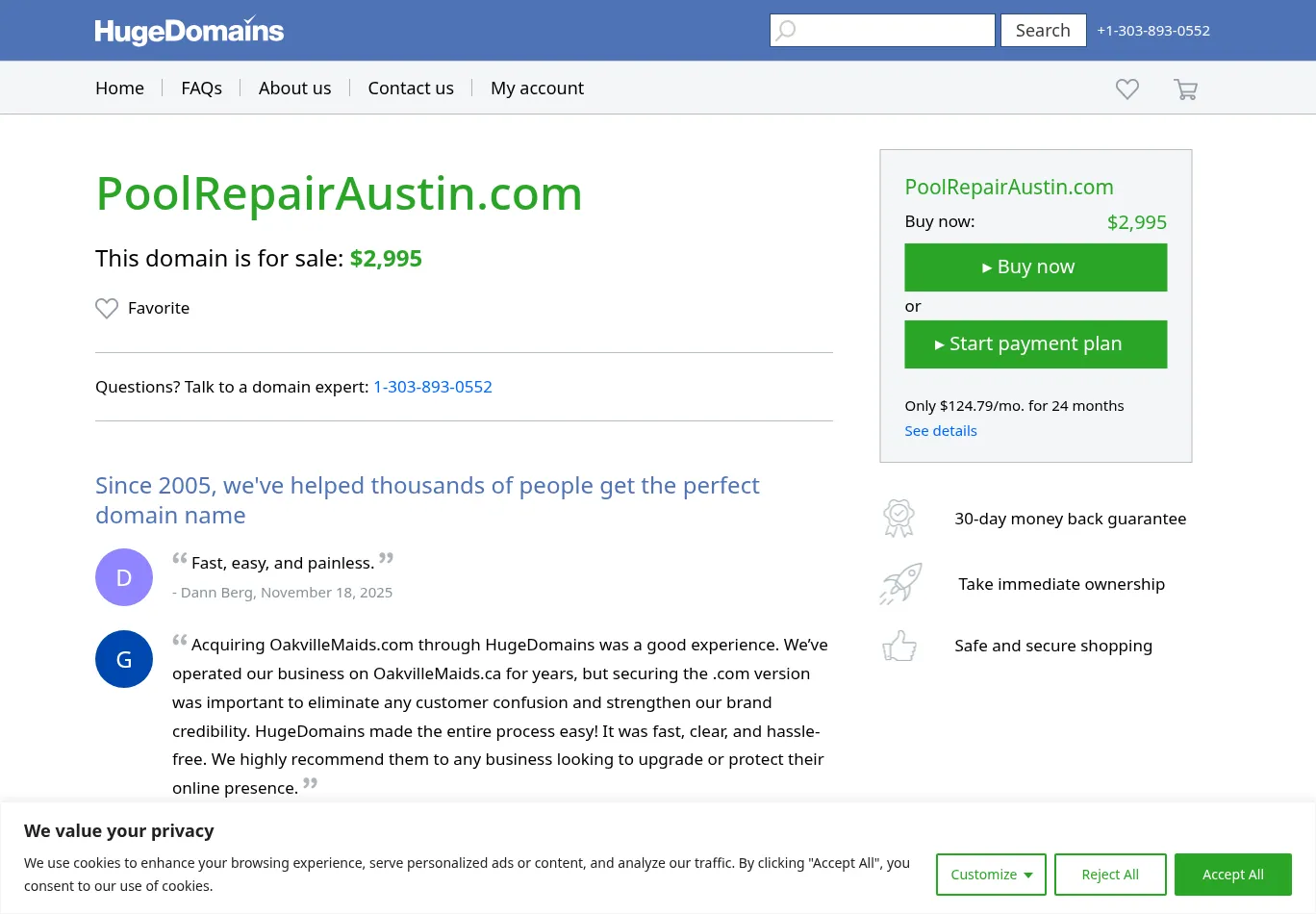Screen dimensions: 1316x914
Task: Click the thumbs up secure shopping icon
Action: click(x=899, y=646)
